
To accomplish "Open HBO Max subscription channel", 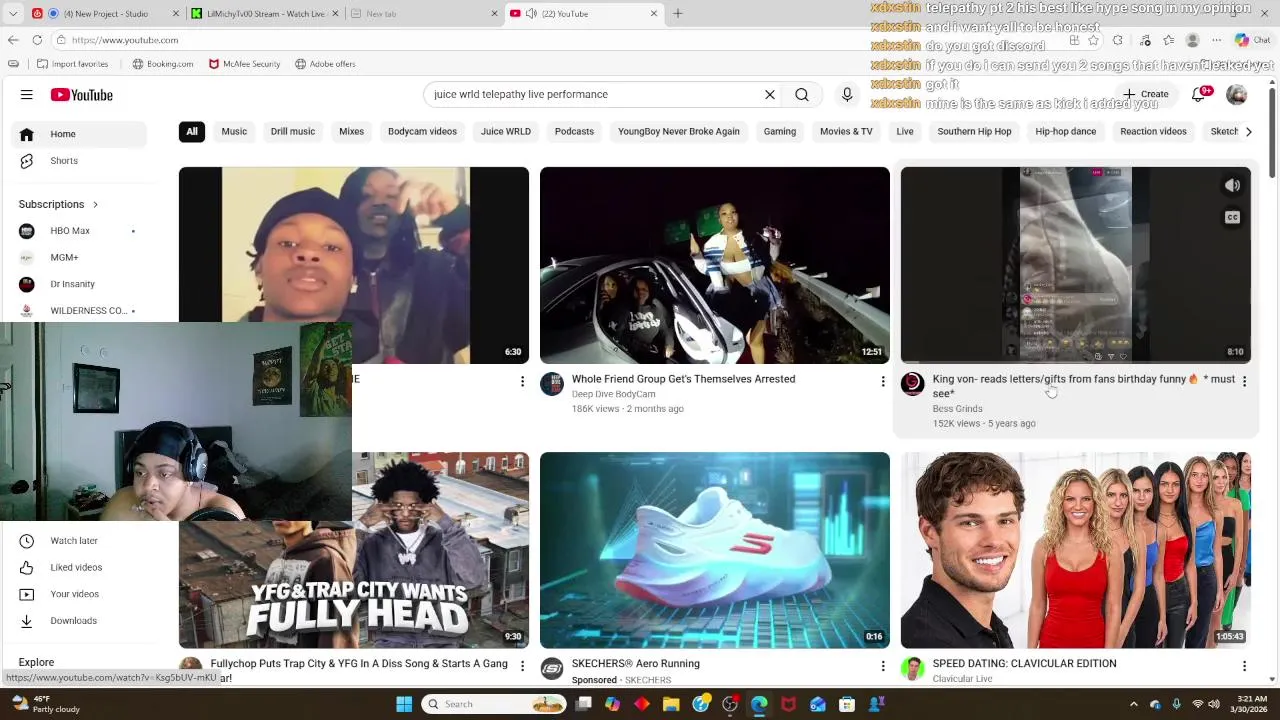I will coord(80,231).
